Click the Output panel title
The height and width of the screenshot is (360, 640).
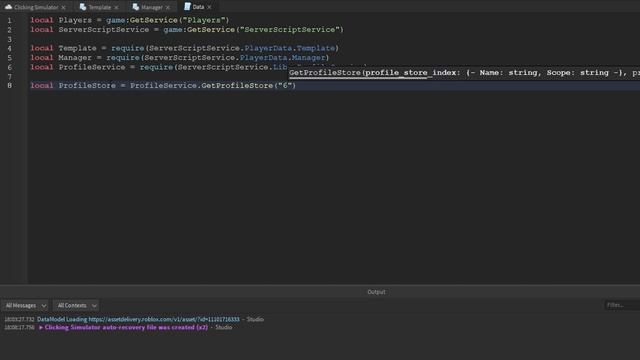(x=376, y=292)
